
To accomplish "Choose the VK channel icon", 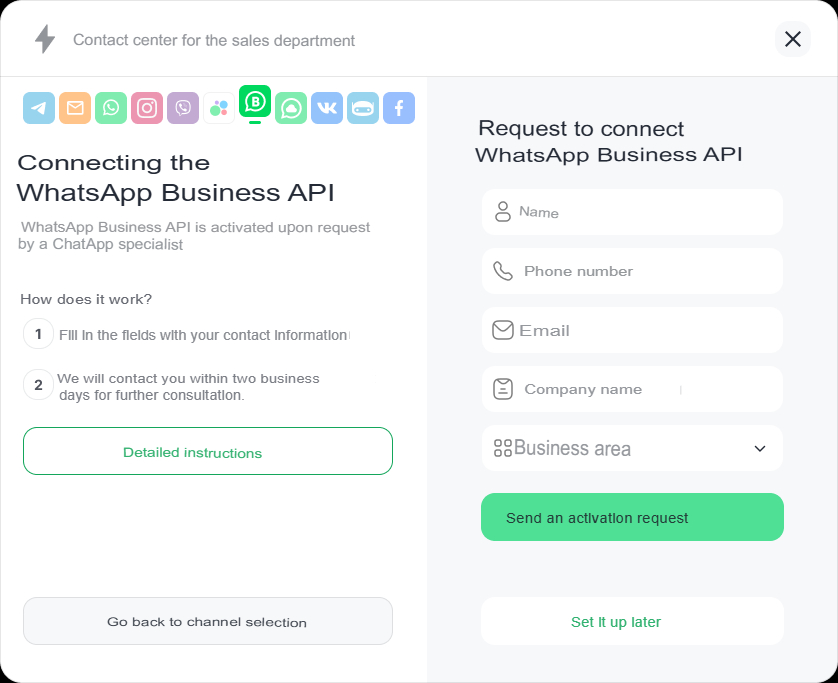I will pyautogui.click(x=327, y=108).
